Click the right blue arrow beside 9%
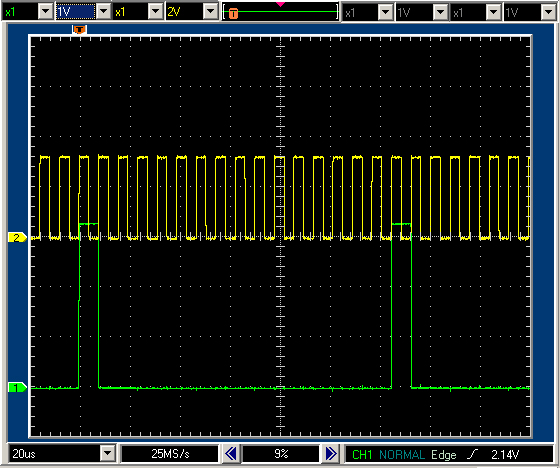This screenshot has width=560, height=468. pyautogui.click(x=331, y=454)
